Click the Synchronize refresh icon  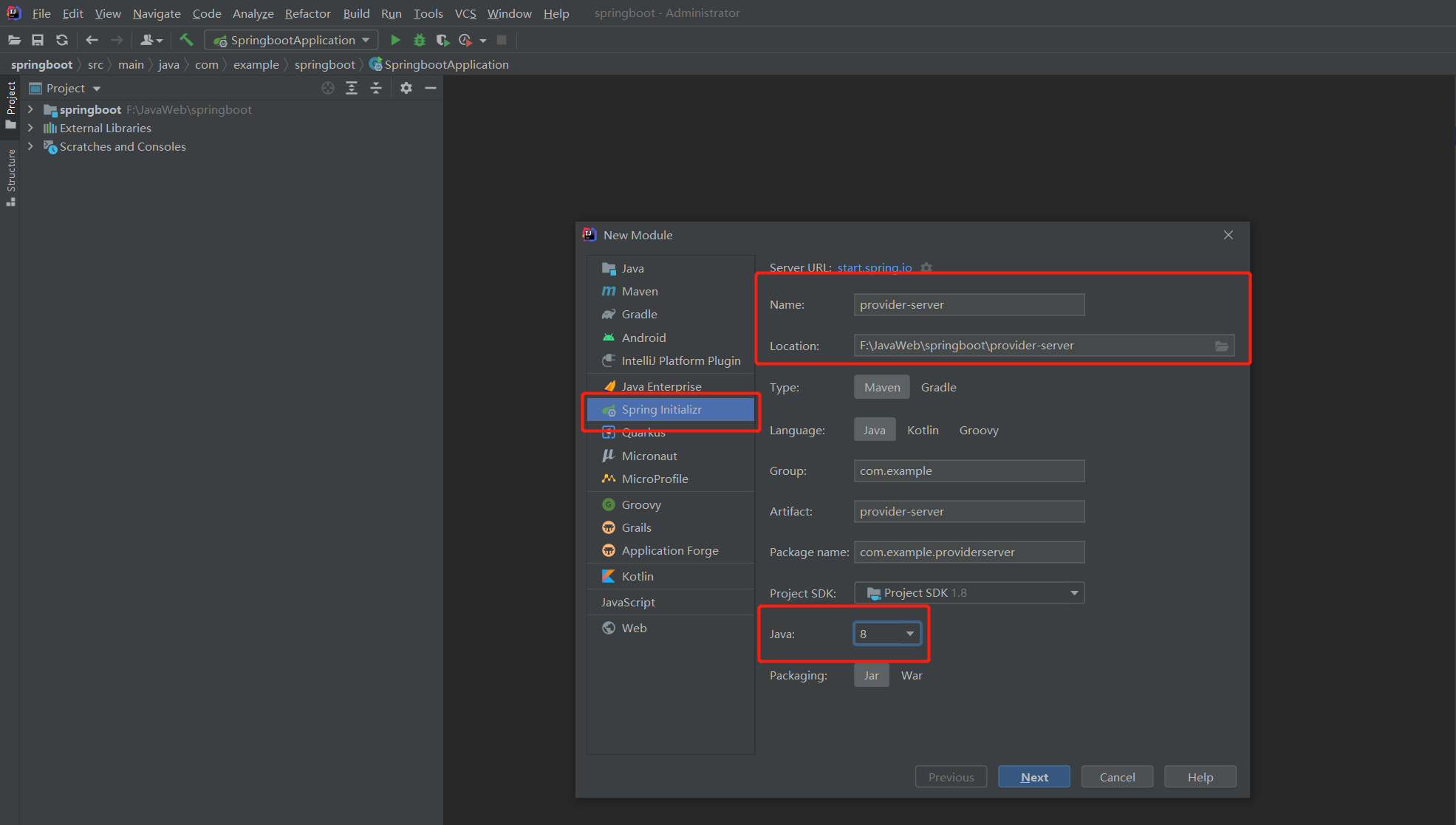62,40
